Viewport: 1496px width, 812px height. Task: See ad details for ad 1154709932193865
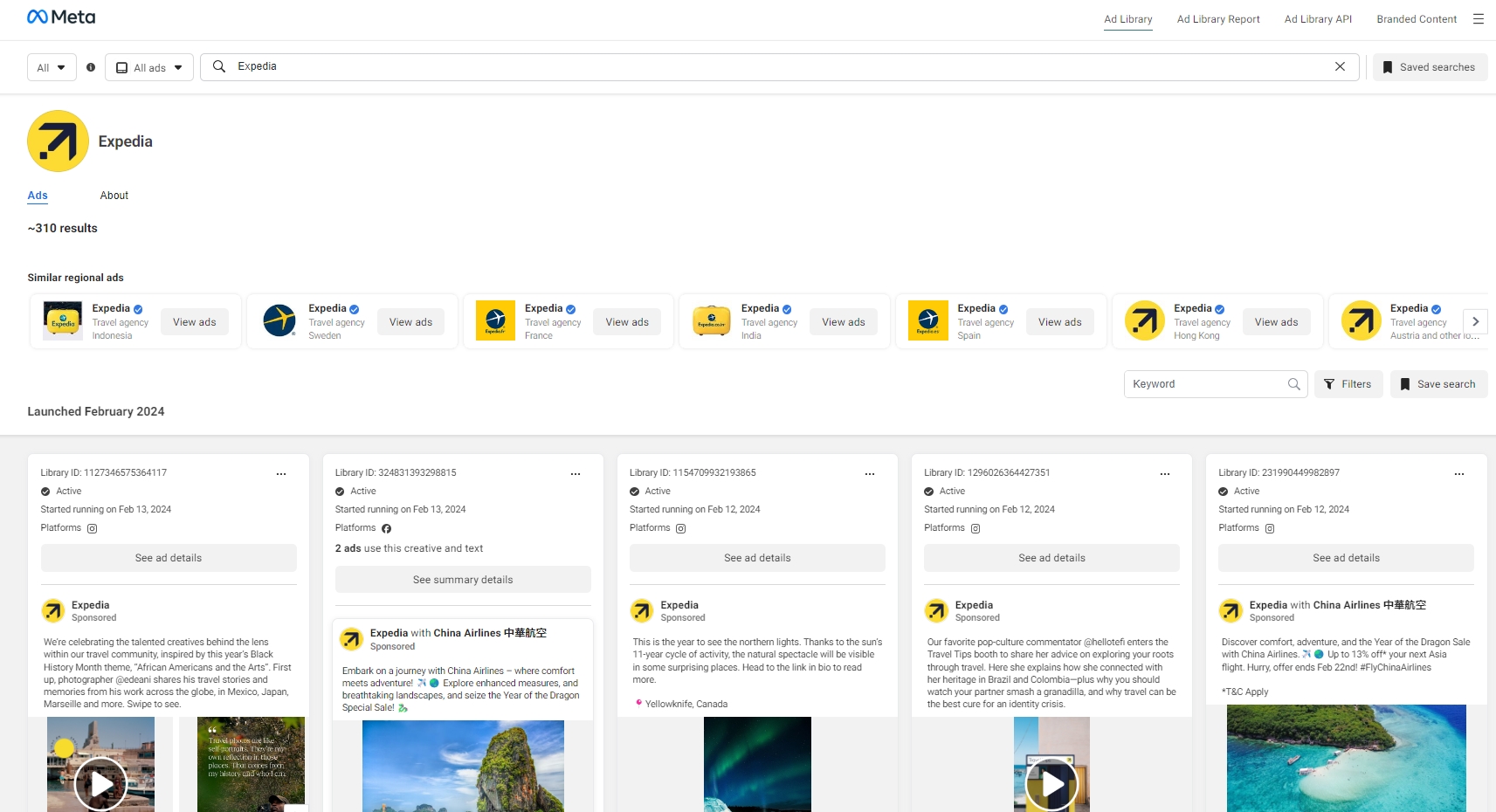click(x=757, y=558)
